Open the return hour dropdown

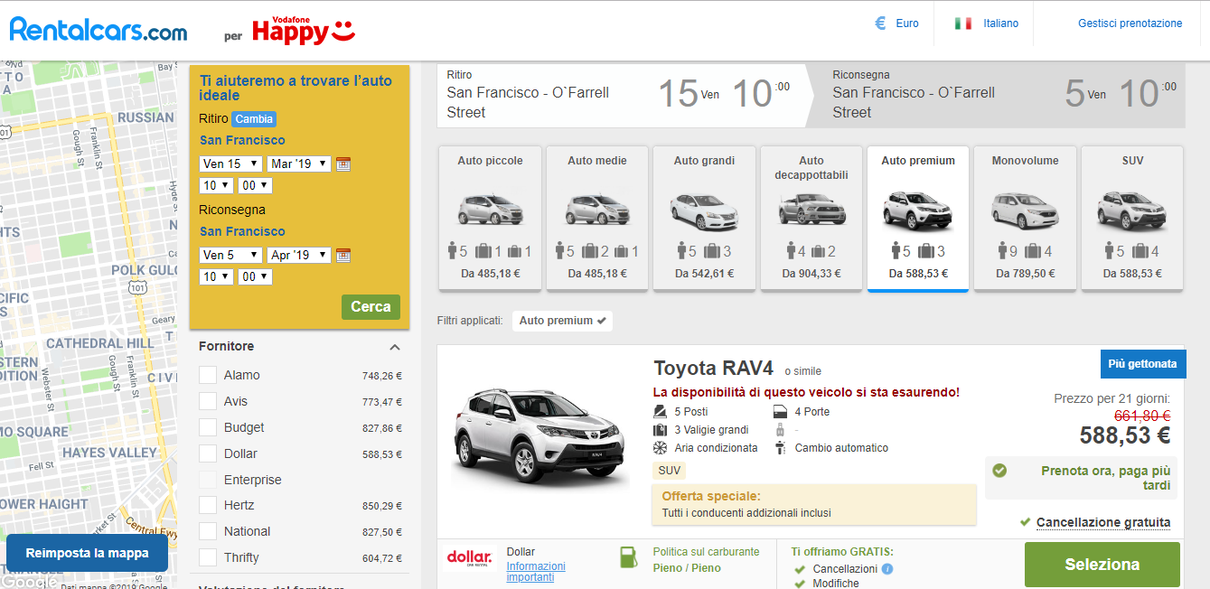point(216,277)
